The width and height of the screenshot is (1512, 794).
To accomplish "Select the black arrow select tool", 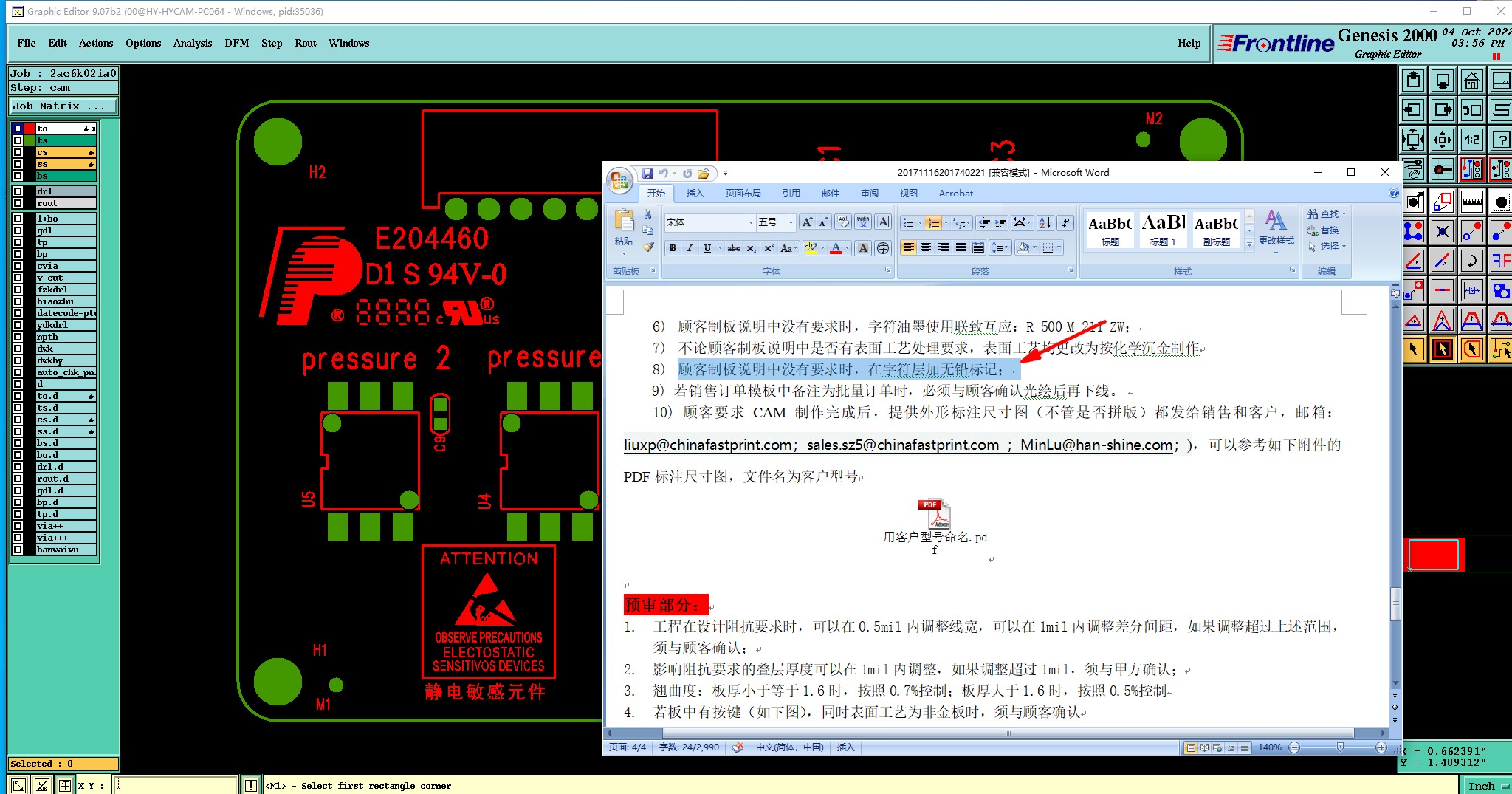I will coord(1413,349).
